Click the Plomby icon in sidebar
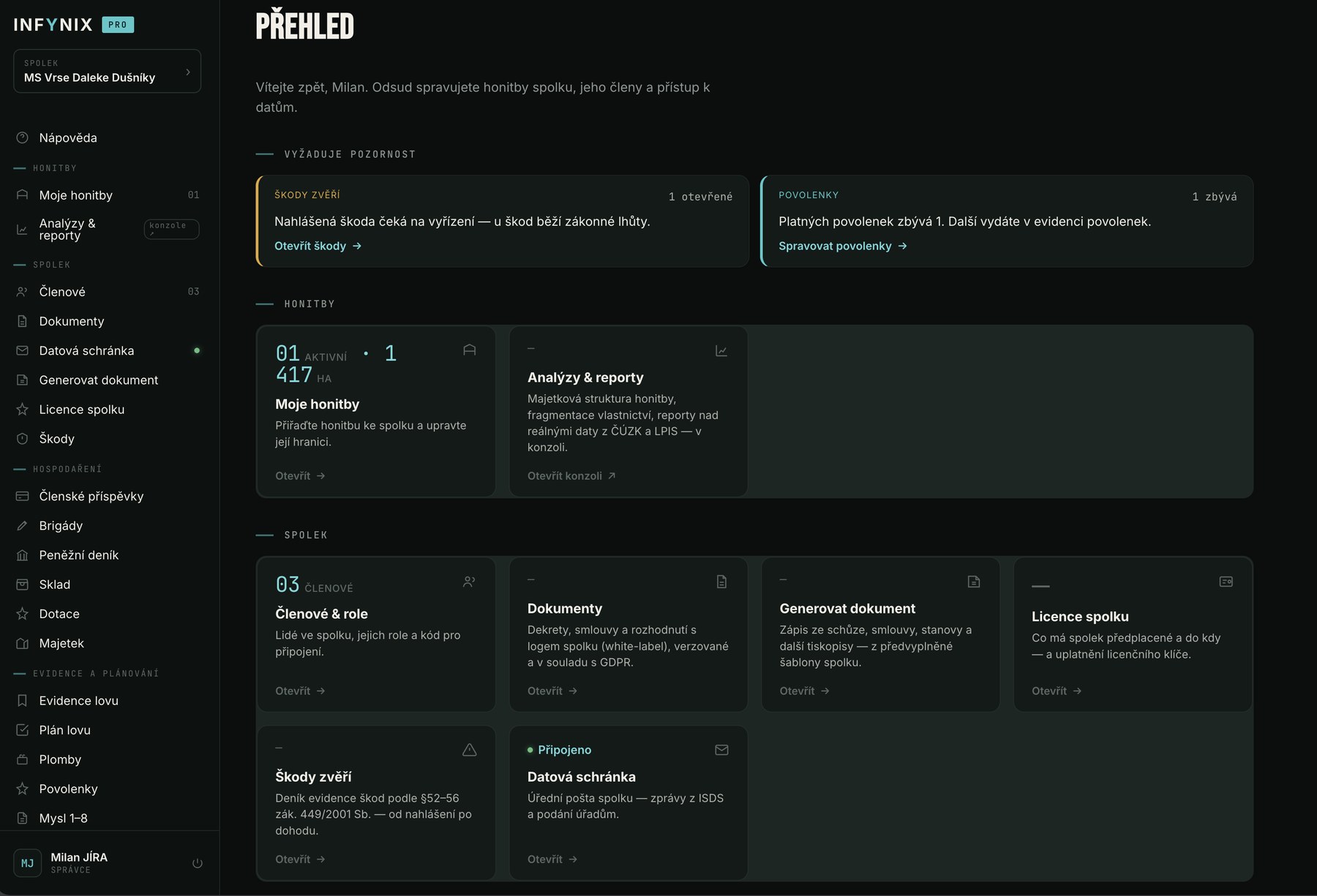This screenshot has width=1317, height=896. pyautogui.click(x=23, y=759)
